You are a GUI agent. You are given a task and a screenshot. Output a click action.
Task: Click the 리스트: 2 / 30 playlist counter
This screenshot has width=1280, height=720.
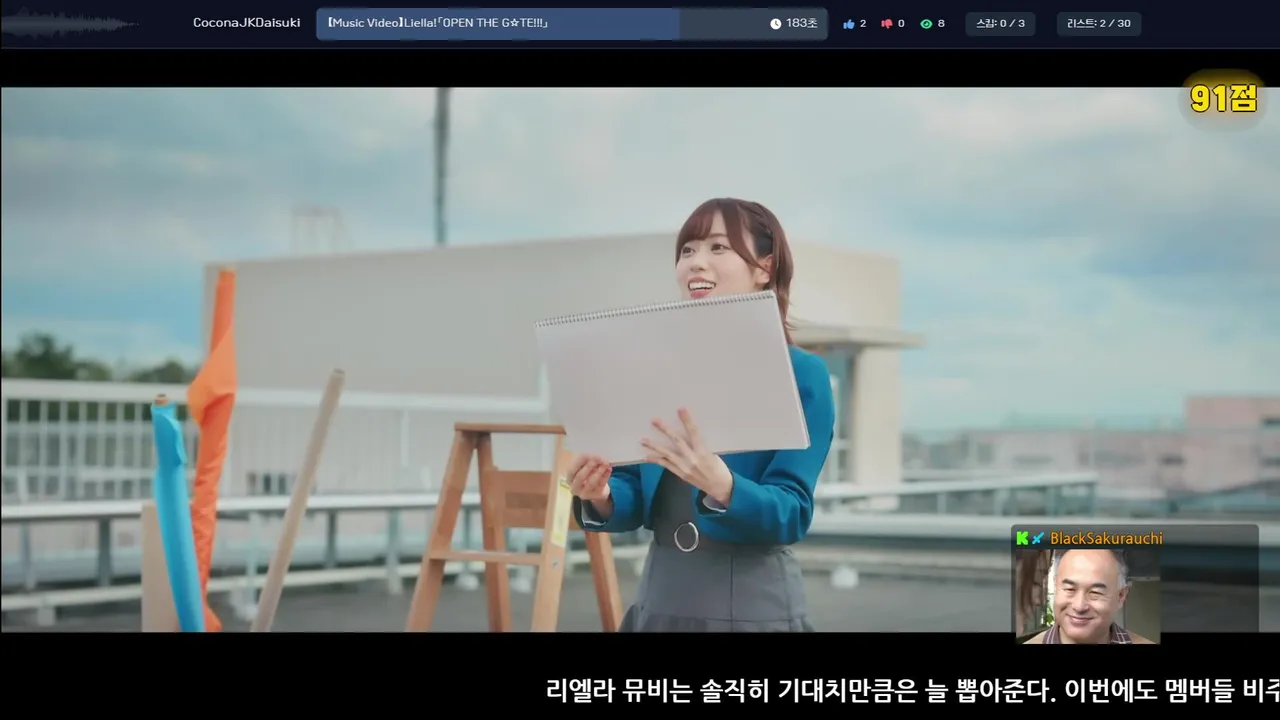pyautogui.click(x=1099, y=24)
